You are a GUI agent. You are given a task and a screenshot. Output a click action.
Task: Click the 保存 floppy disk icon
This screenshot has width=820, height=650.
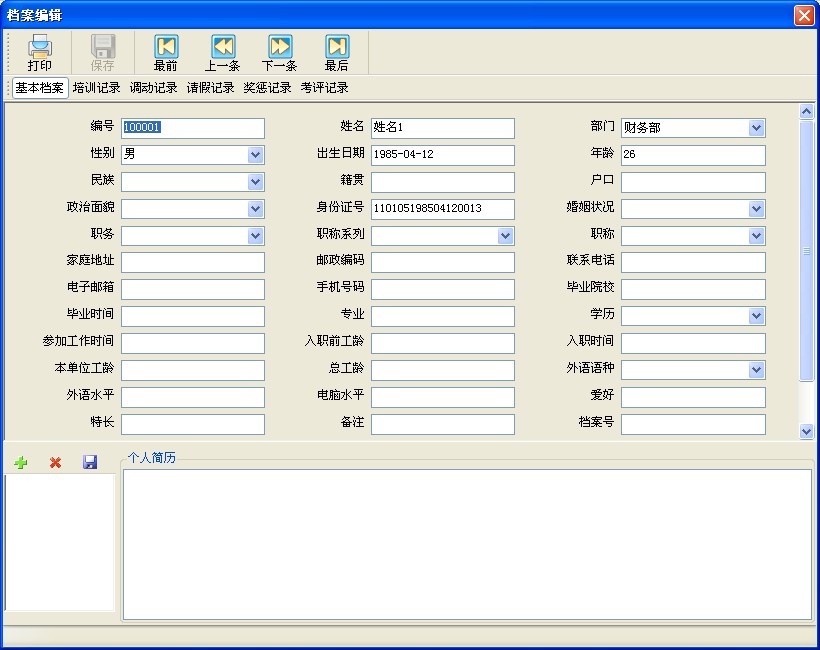(x=102, y=52)
